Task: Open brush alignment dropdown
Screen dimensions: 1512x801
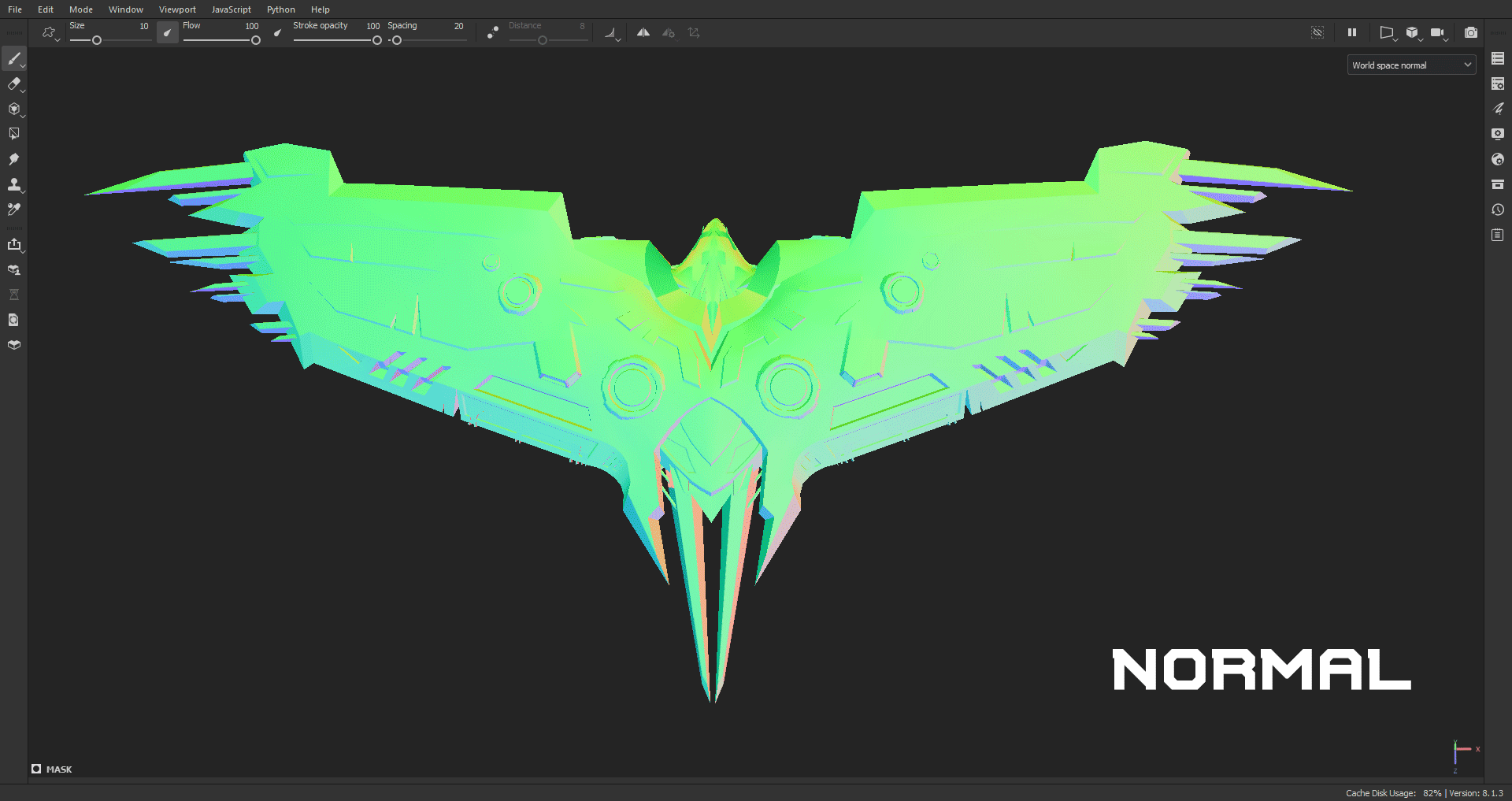Action: (612, 33)
